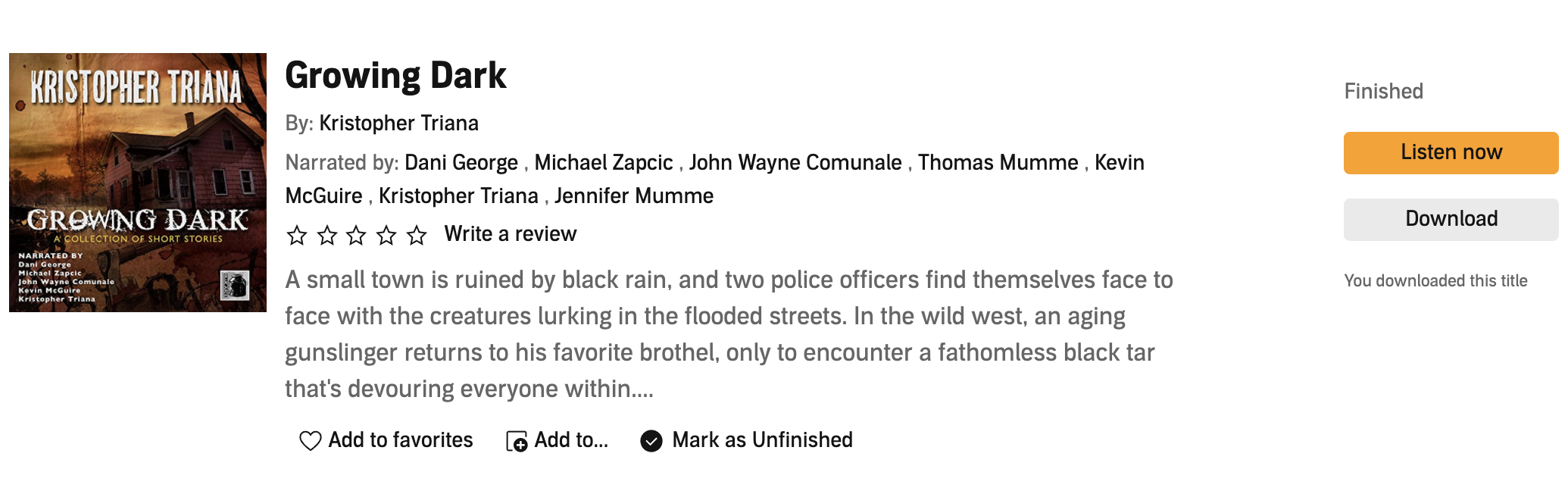Select narrator Jennifer Mumme

tap(633, 196)
